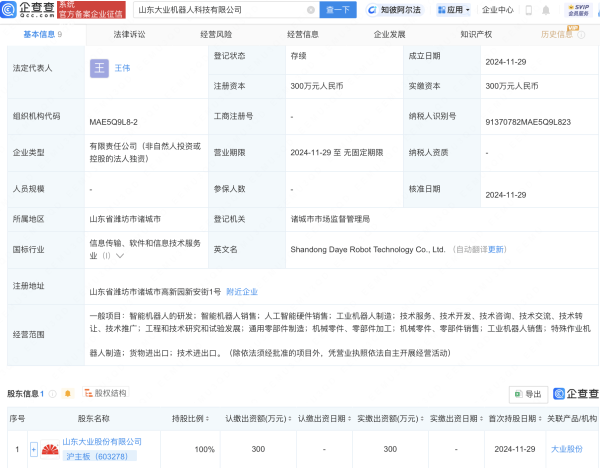Click the 存续 registration status value
The width and height of the screenshot is (600, 468).
(298, 56)
